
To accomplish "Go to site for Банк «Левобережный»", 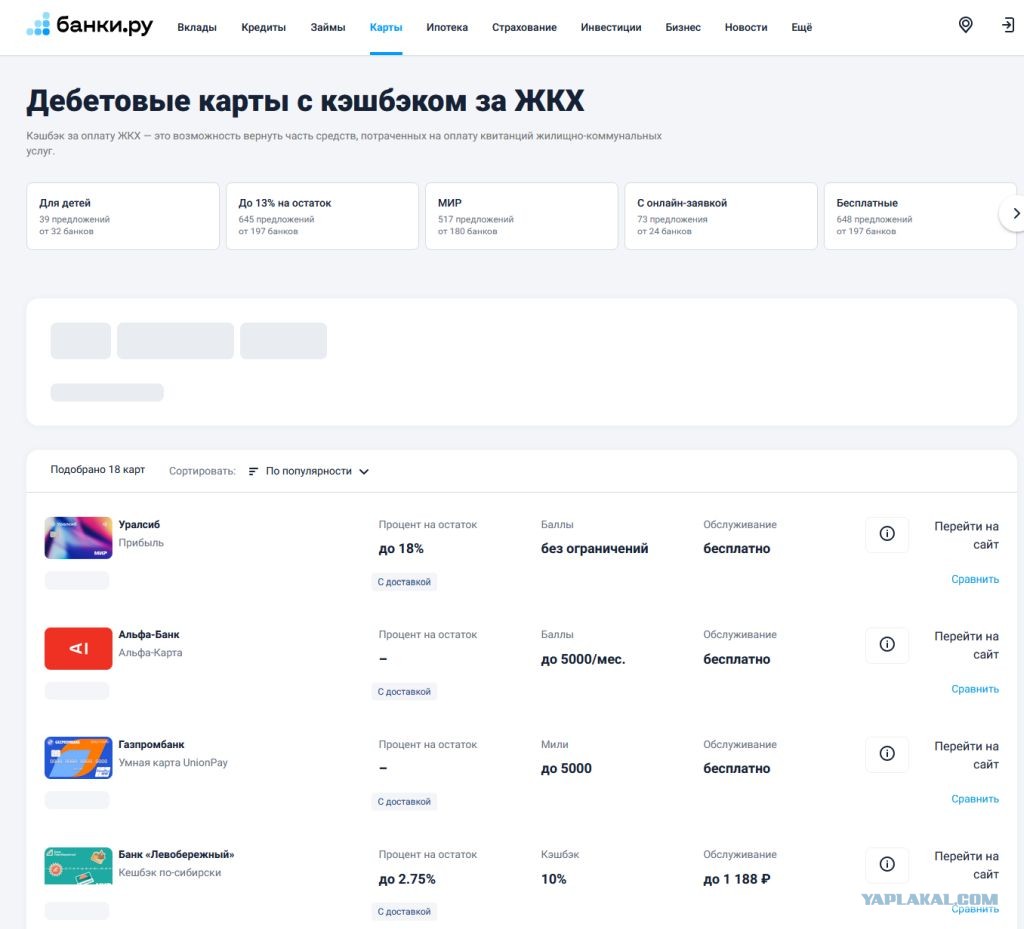I will pyautogui.click(x=967, y=865).
